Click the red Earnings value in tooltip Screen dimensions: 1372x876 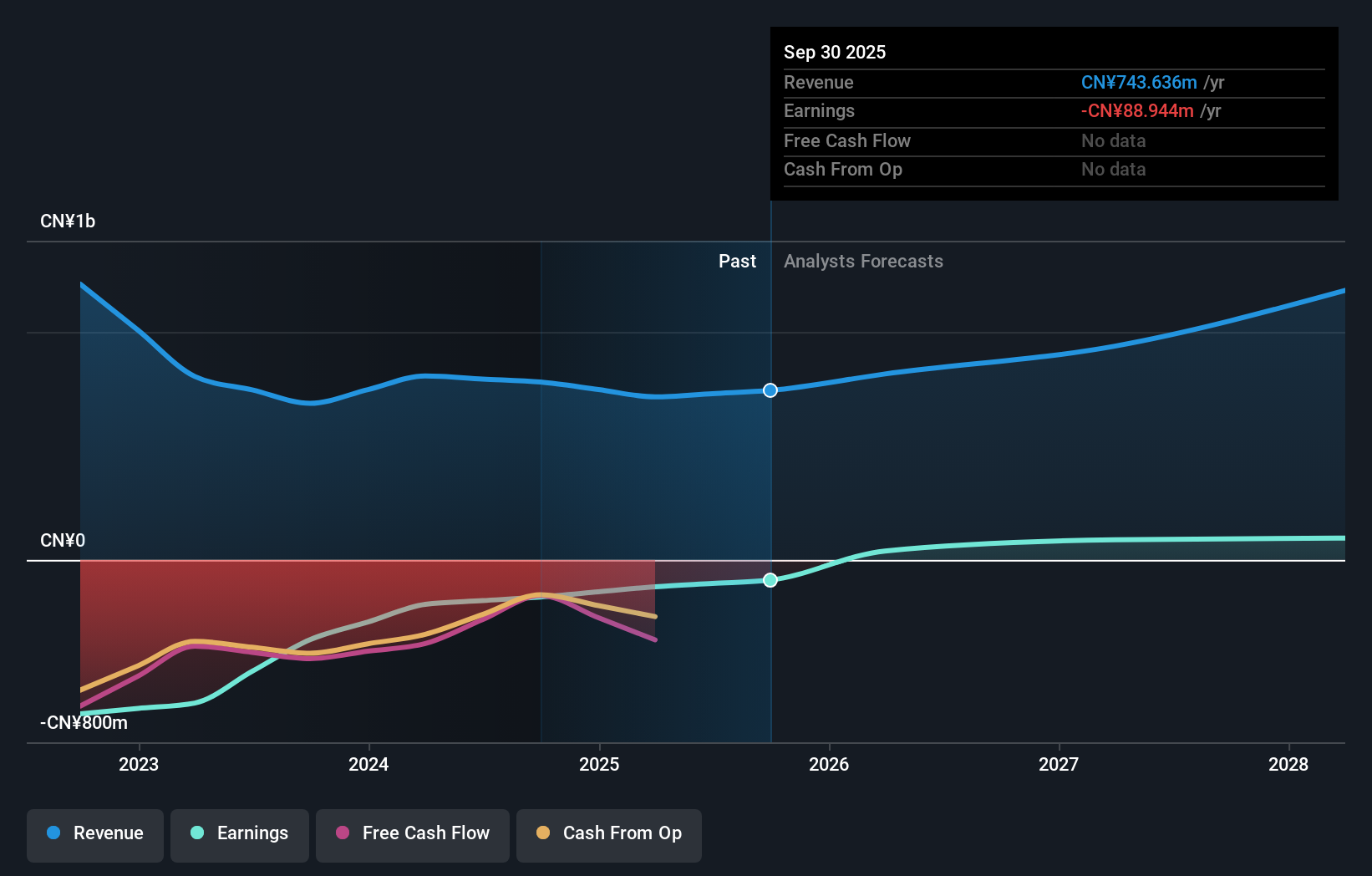(1137, 110)
